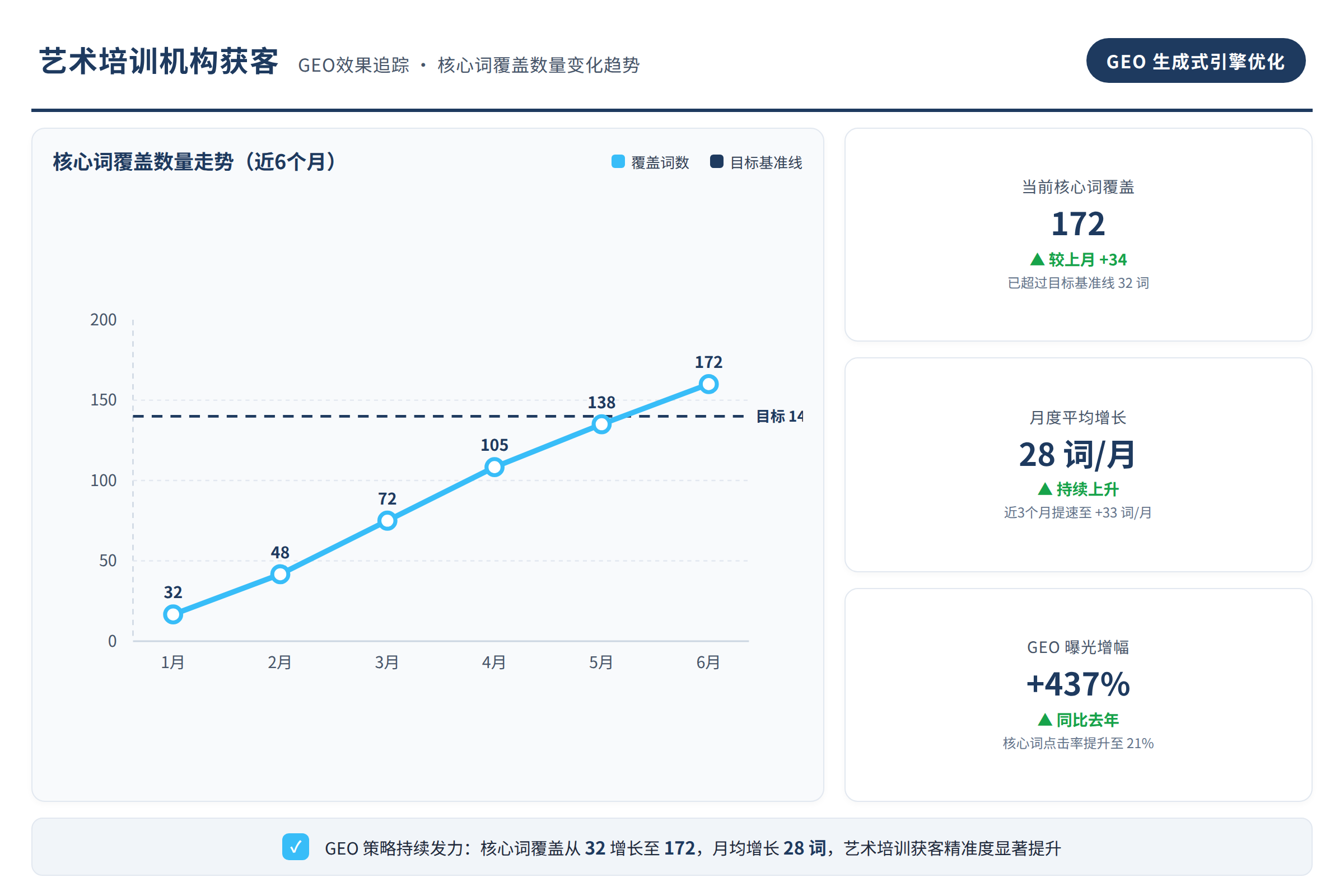The height and width of the screenshot is (896, 1344).
Task: Click the 6月 x-axis label
Action: click(708, 662)
